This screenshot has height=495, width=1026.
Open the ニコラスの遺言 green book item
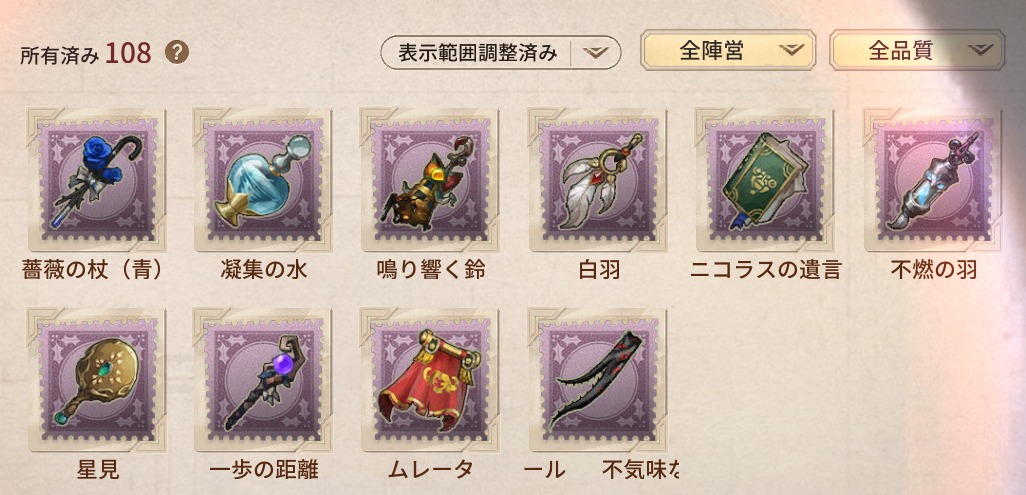click(x=765, y=180)
